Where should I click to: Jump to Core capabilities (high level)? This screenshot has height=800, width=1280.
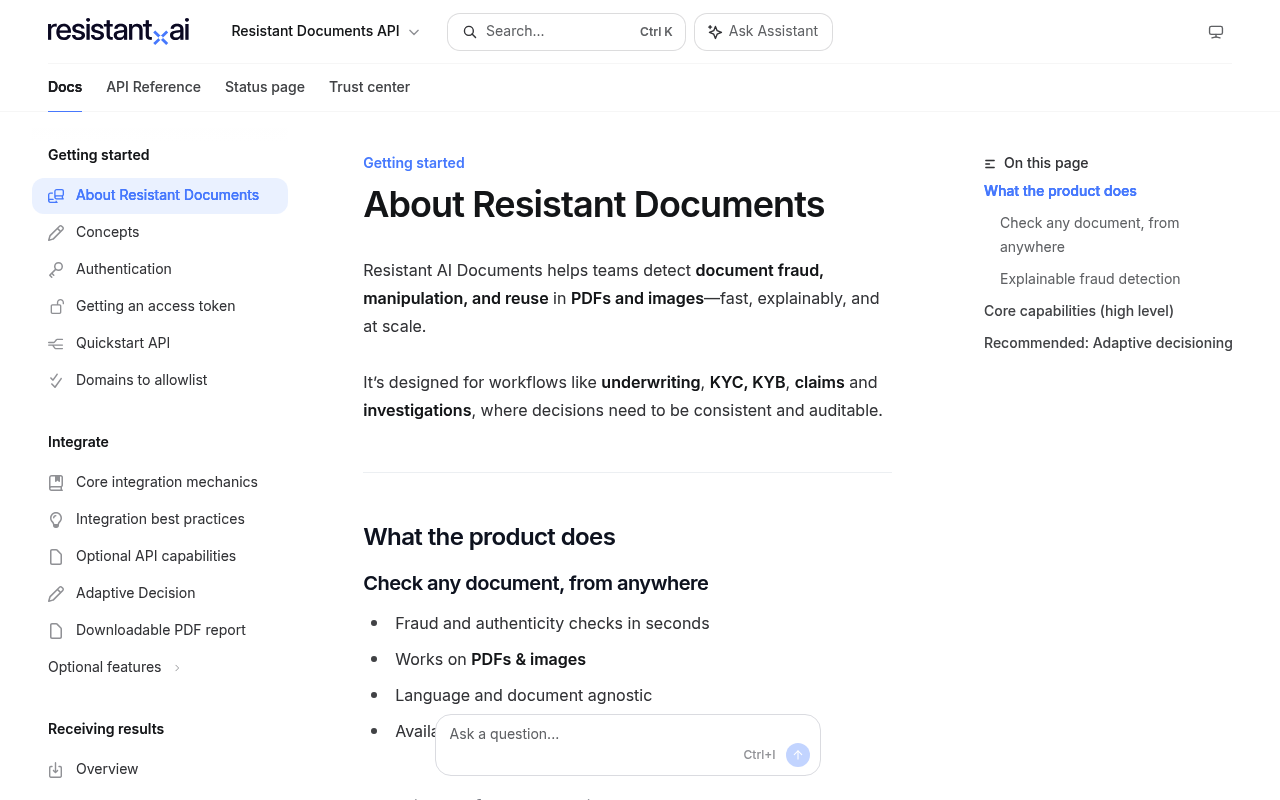[x=1079, y=311]
